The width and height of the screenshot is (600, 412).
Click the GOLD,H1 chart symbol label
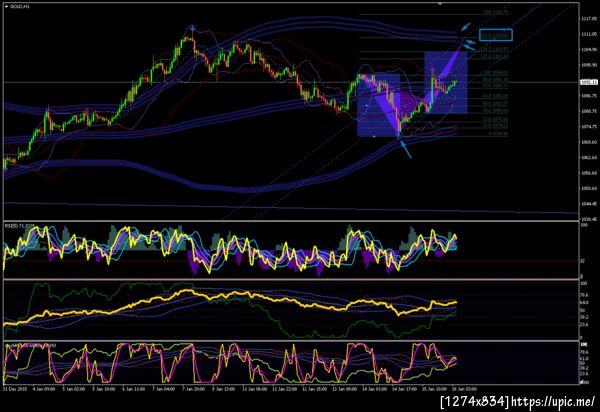pyautogui.click(x=20, y=7)
